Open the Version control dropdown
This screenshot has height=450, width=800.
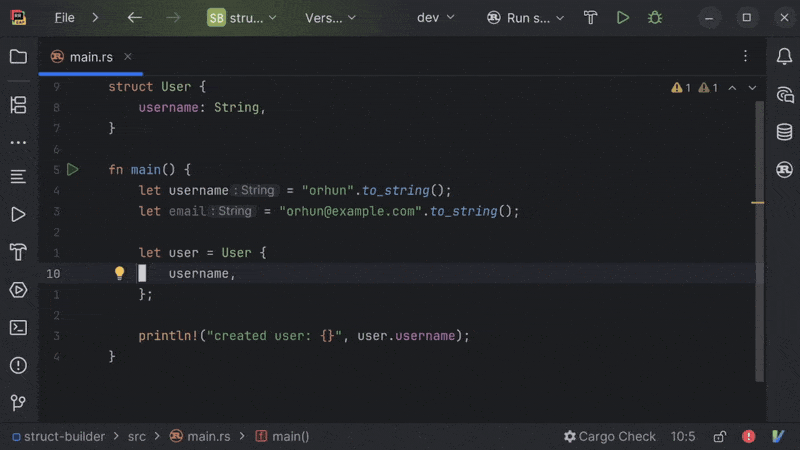[330, 18]
